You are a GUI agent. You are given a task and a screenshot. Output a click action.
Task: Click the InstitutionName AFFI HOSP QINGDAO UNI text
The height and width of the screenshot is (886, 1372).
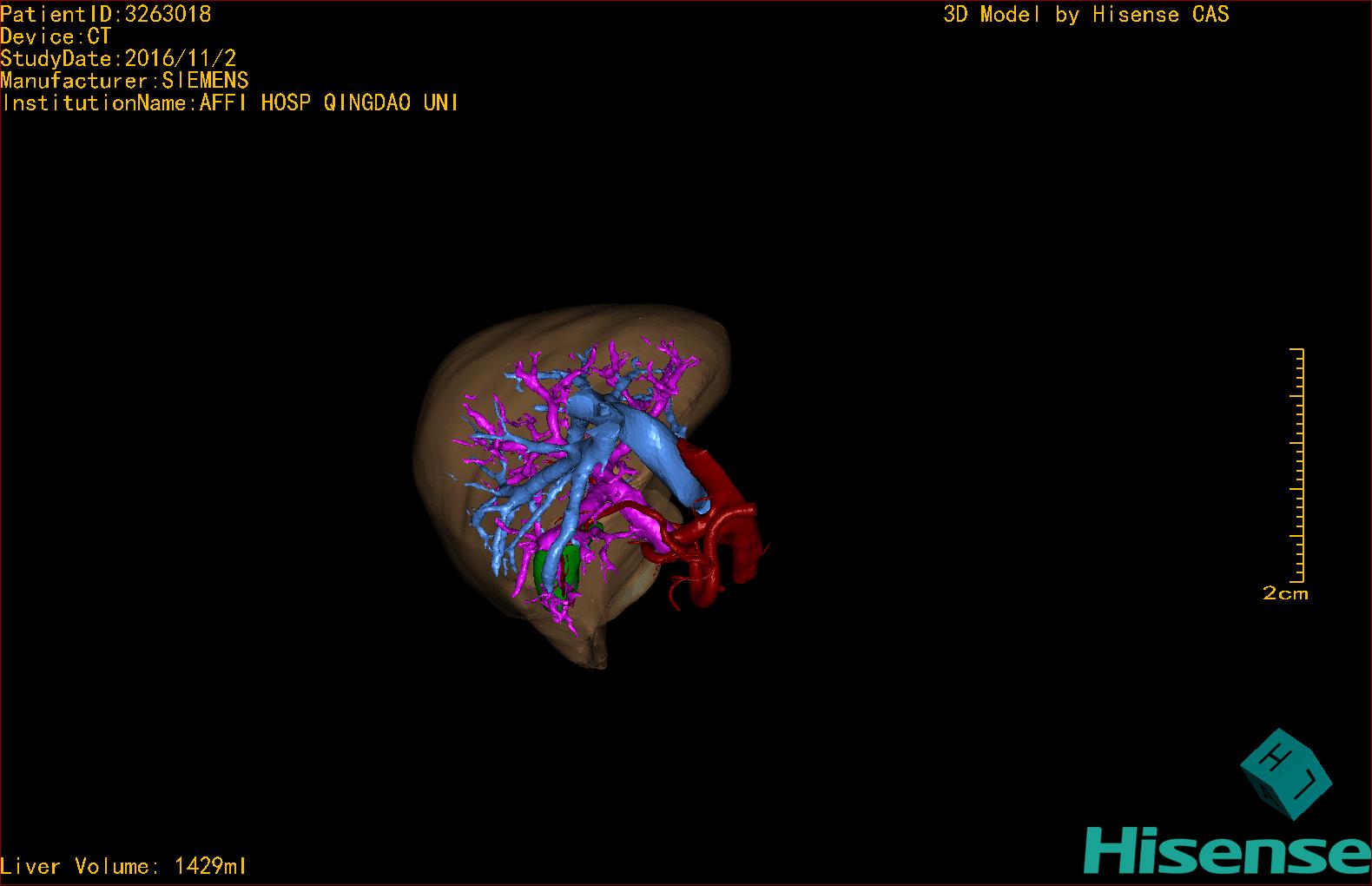pos(229,103)
